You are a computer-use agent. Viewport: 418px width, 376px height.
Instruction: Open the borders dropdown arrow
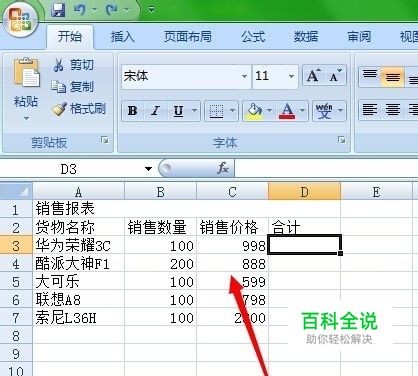232,111
